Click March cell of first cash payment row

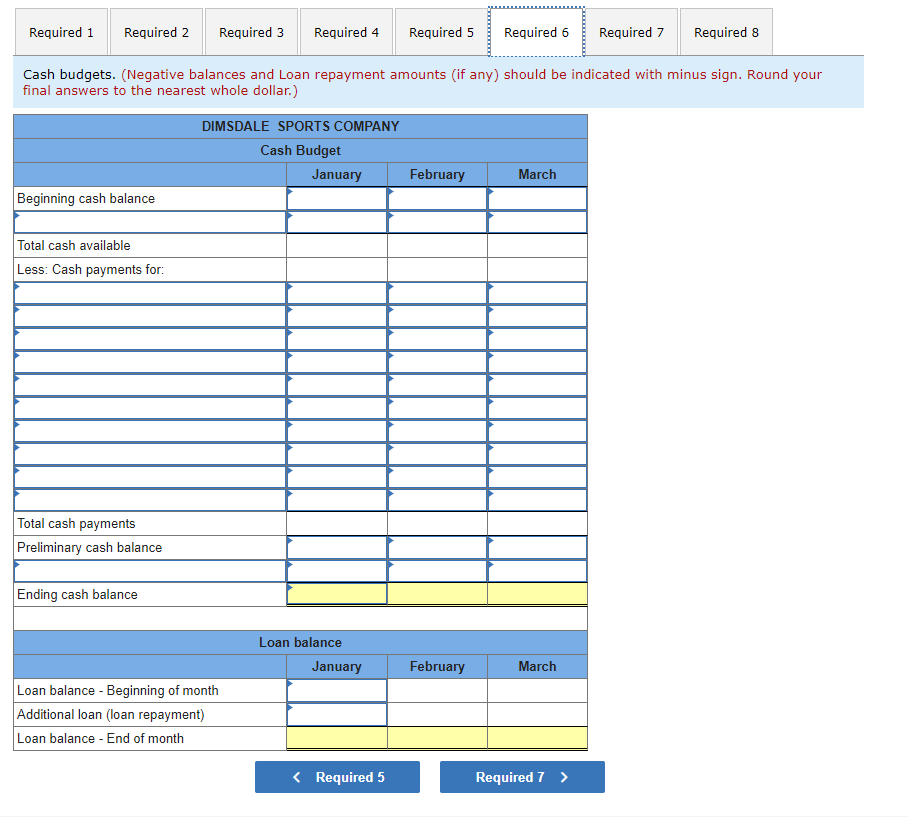[x=537, y=293]
